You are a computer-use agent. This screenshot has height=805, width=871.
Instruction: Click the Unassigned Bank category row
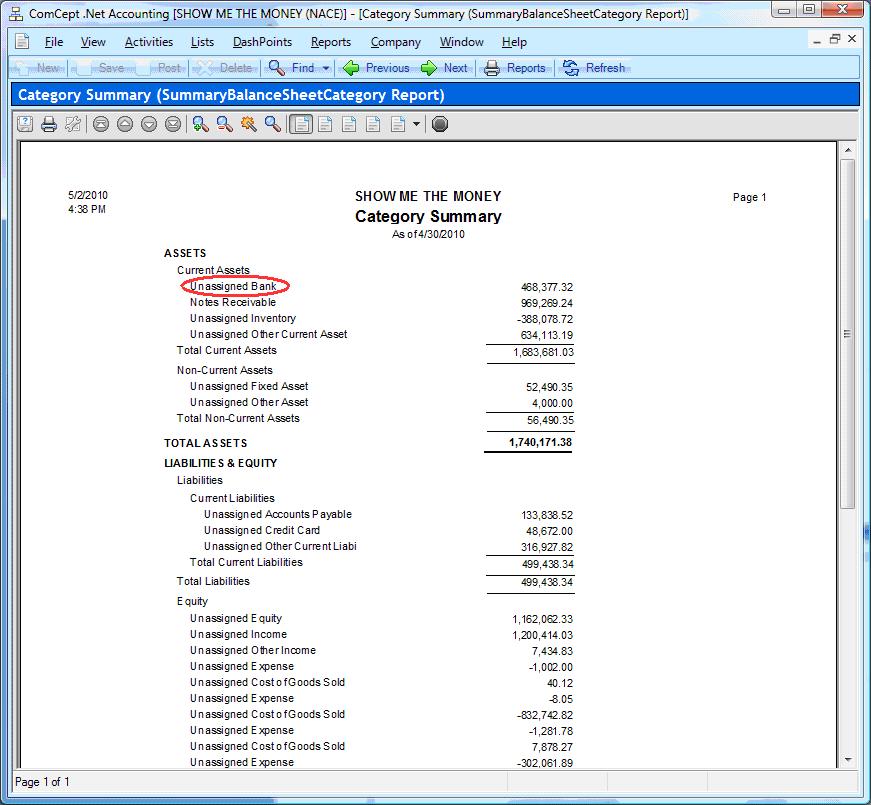click(234, 287)
